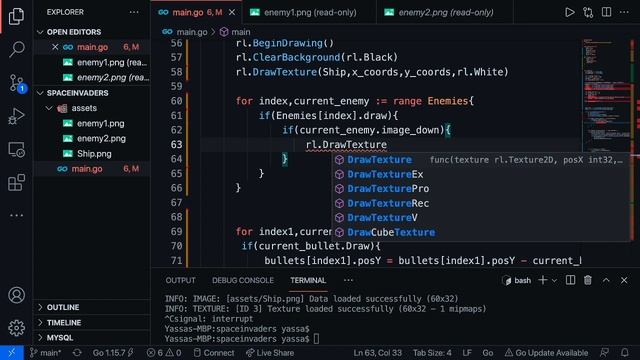Viewport: 640px width, 360px height.
Task: Open the Extensions view
Action: click(x=16, y=182)
